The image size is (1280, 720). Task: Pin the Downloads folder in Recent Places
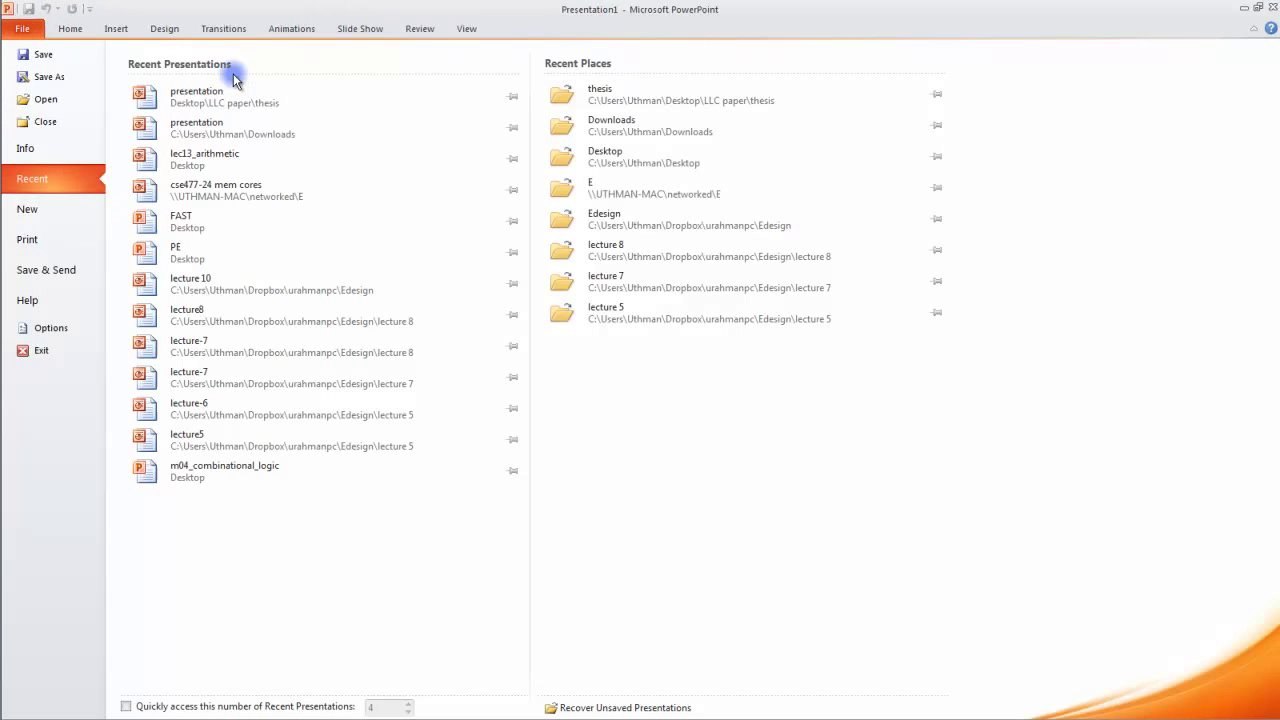pyautogui.click(x=937, y=125)
